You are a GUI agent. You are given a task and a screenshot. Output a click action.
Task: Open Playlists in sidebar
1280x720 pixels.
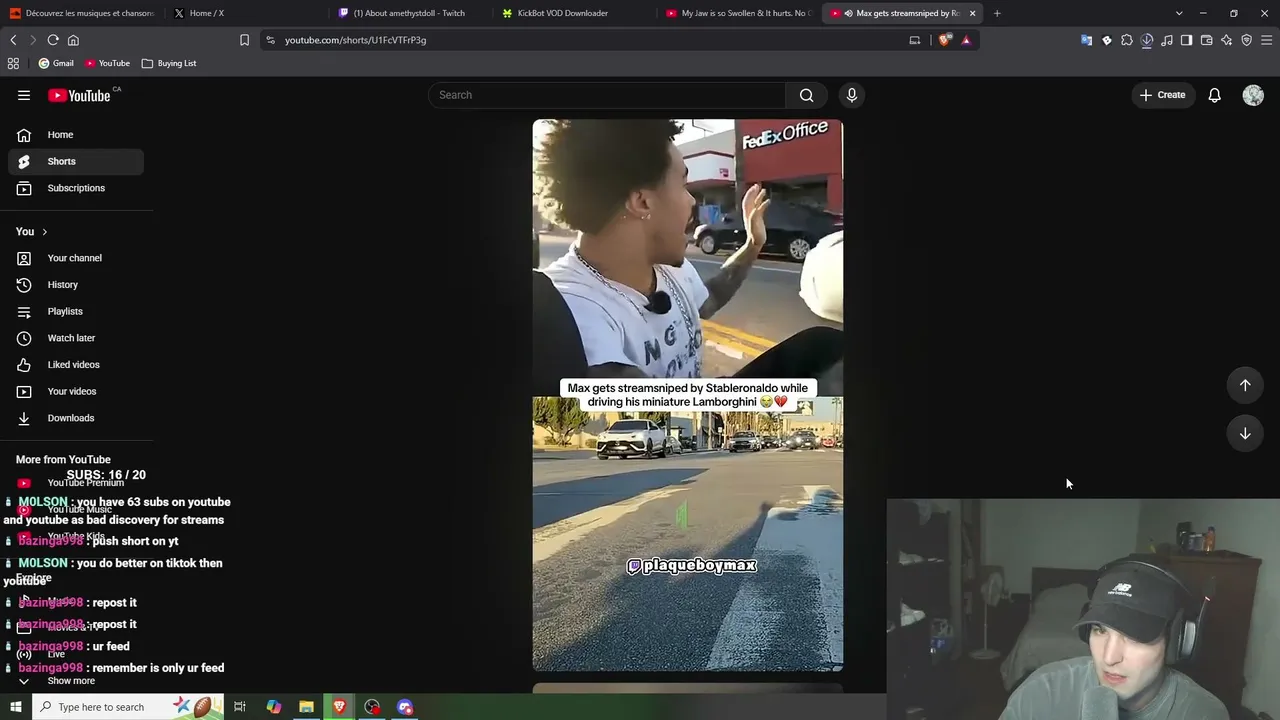76,311
